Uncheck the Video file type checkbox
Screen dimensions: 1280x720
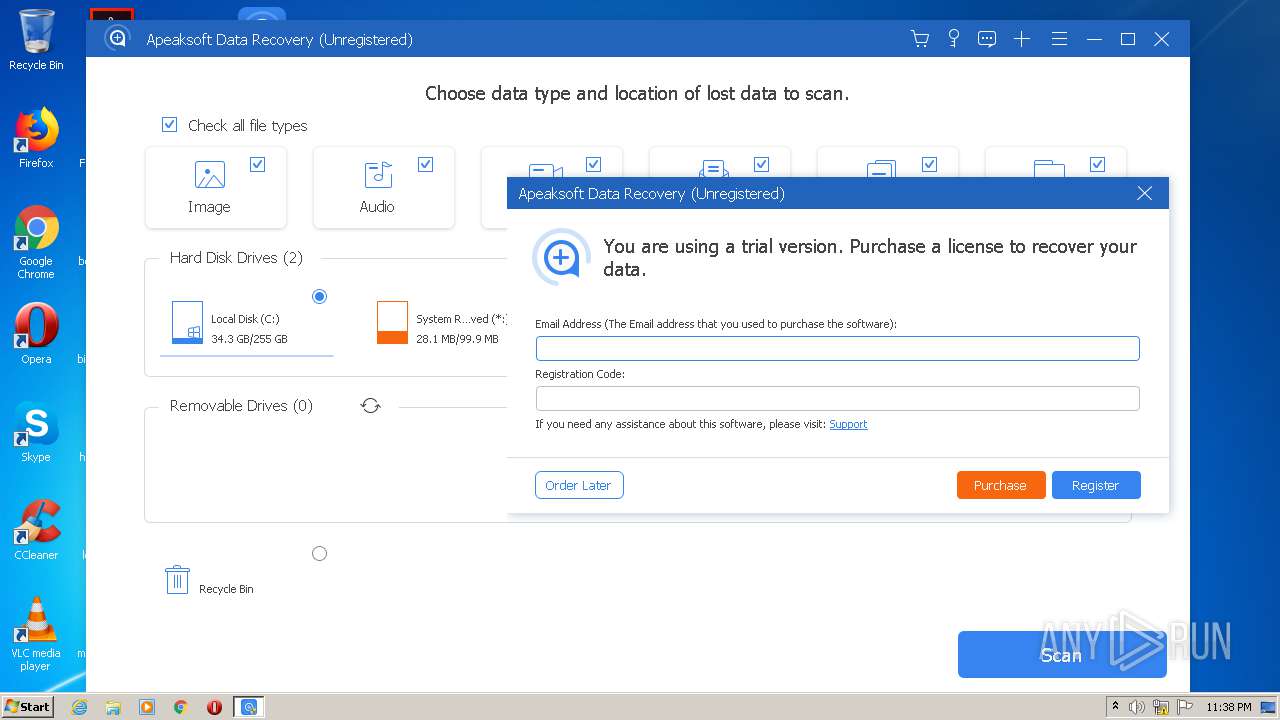pyautogui.click(x=593, y=164)
